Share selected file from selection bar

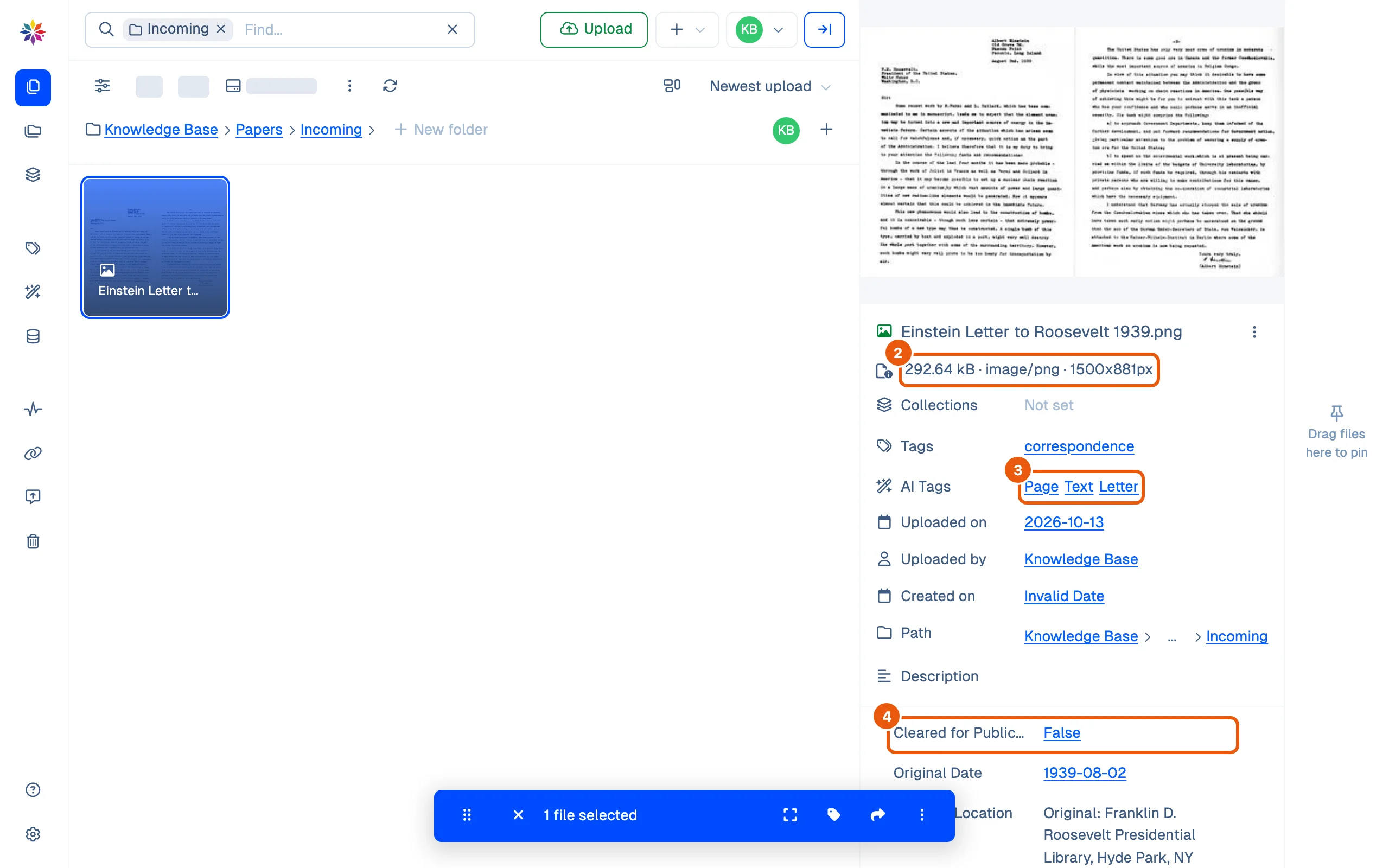(878, 815)
